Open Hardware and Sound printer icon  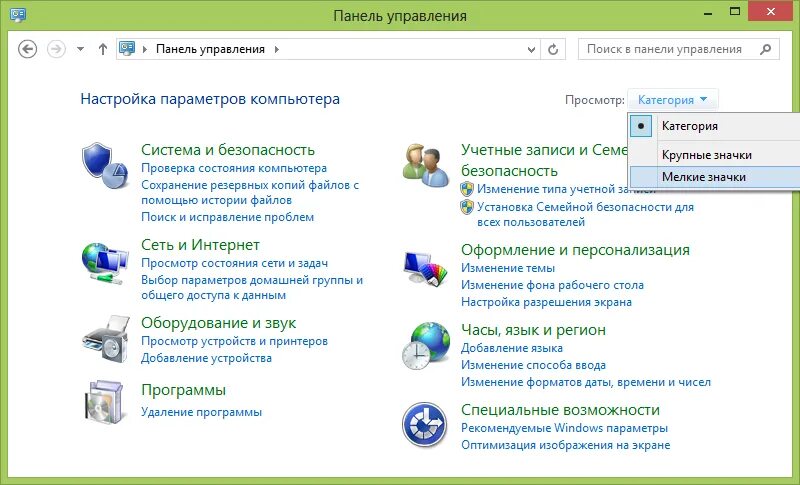106,339
